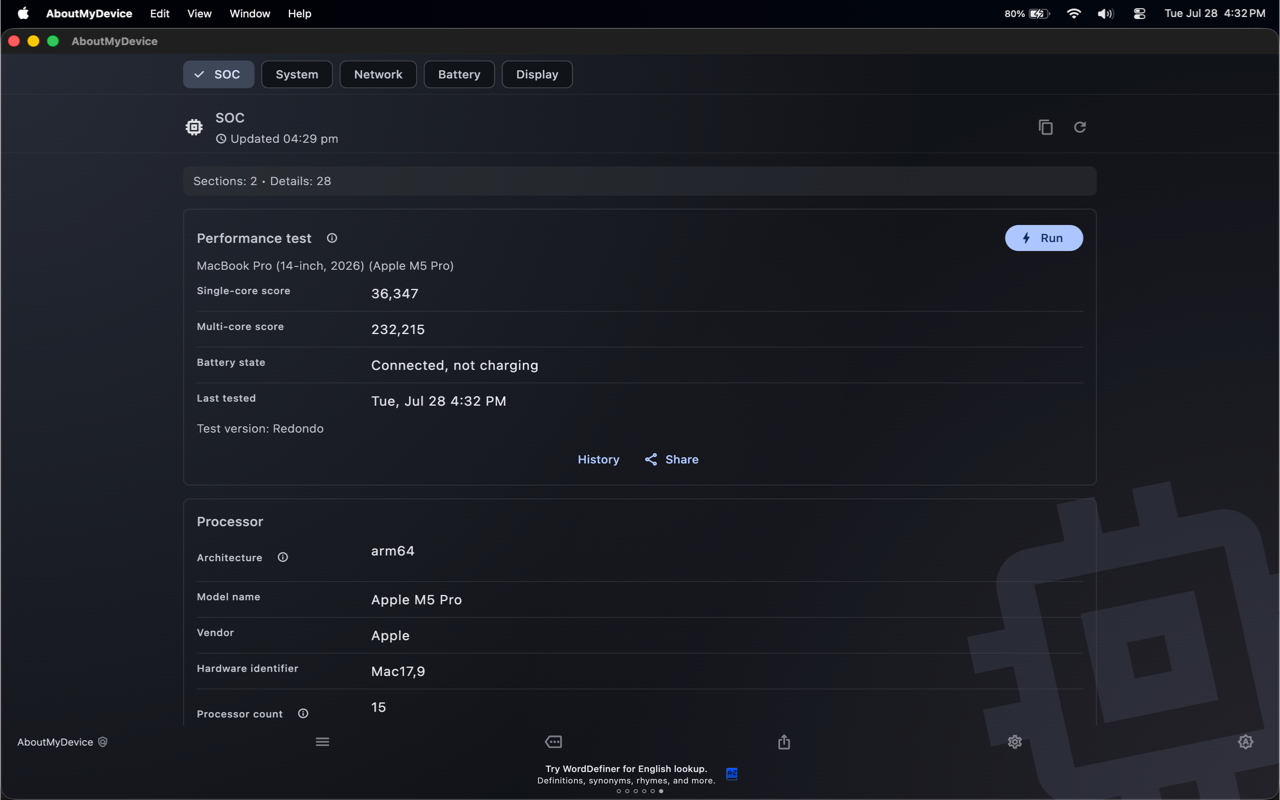Select hardware identifier Mac17,9

[398, 672]
